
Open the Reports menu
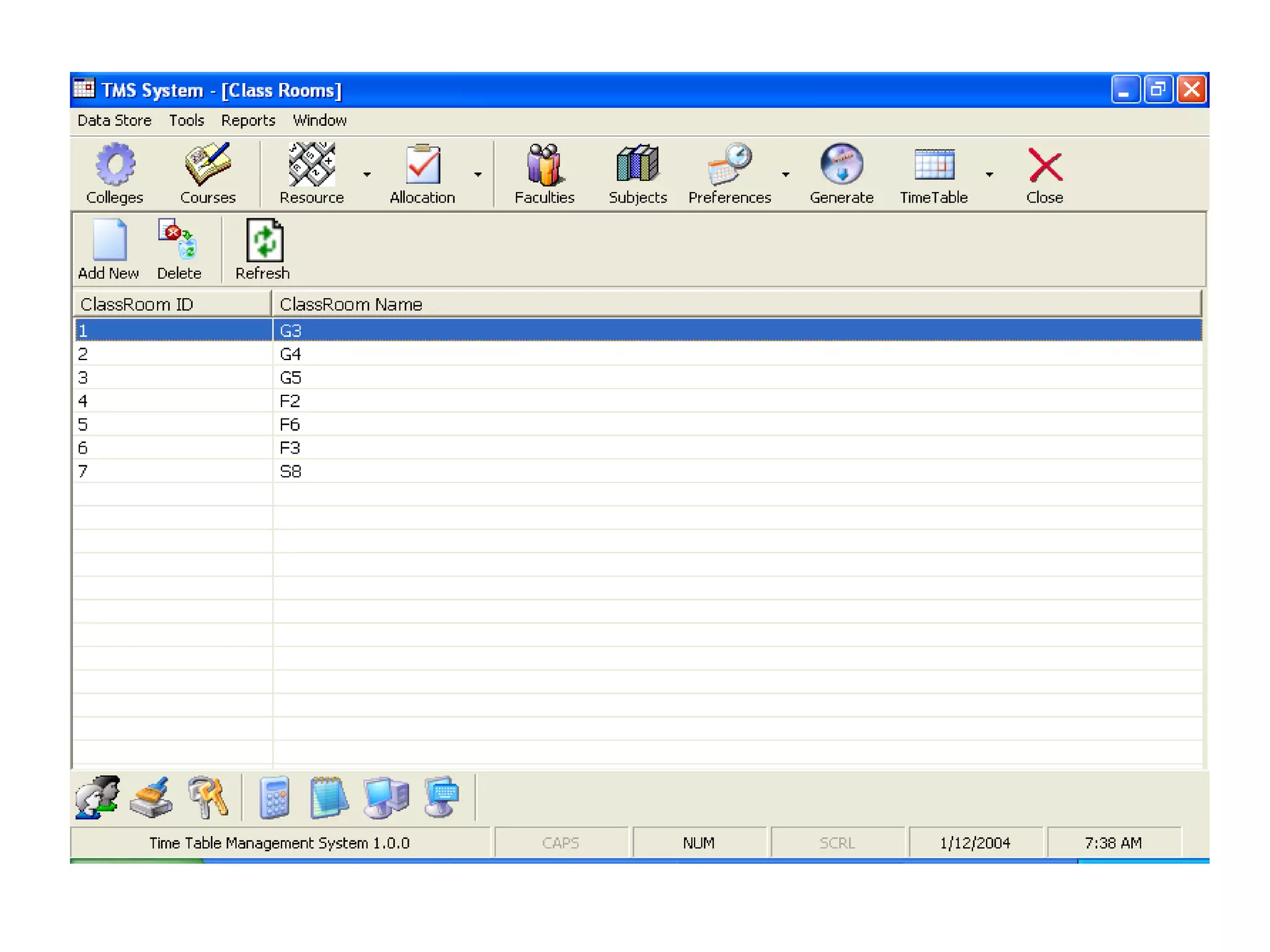(248, 120)
